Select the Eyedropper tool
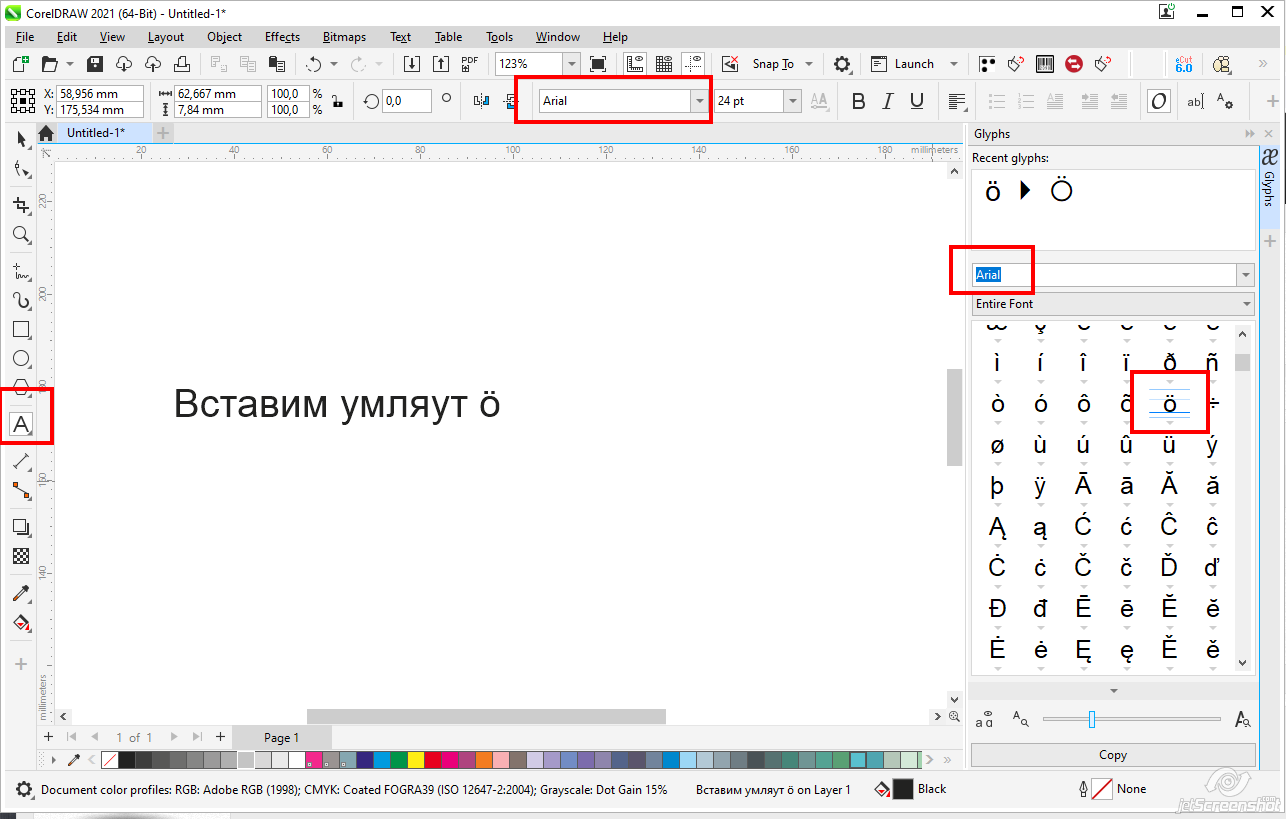This screenshot has height=819, width=1286. click(x=21, y=594)
